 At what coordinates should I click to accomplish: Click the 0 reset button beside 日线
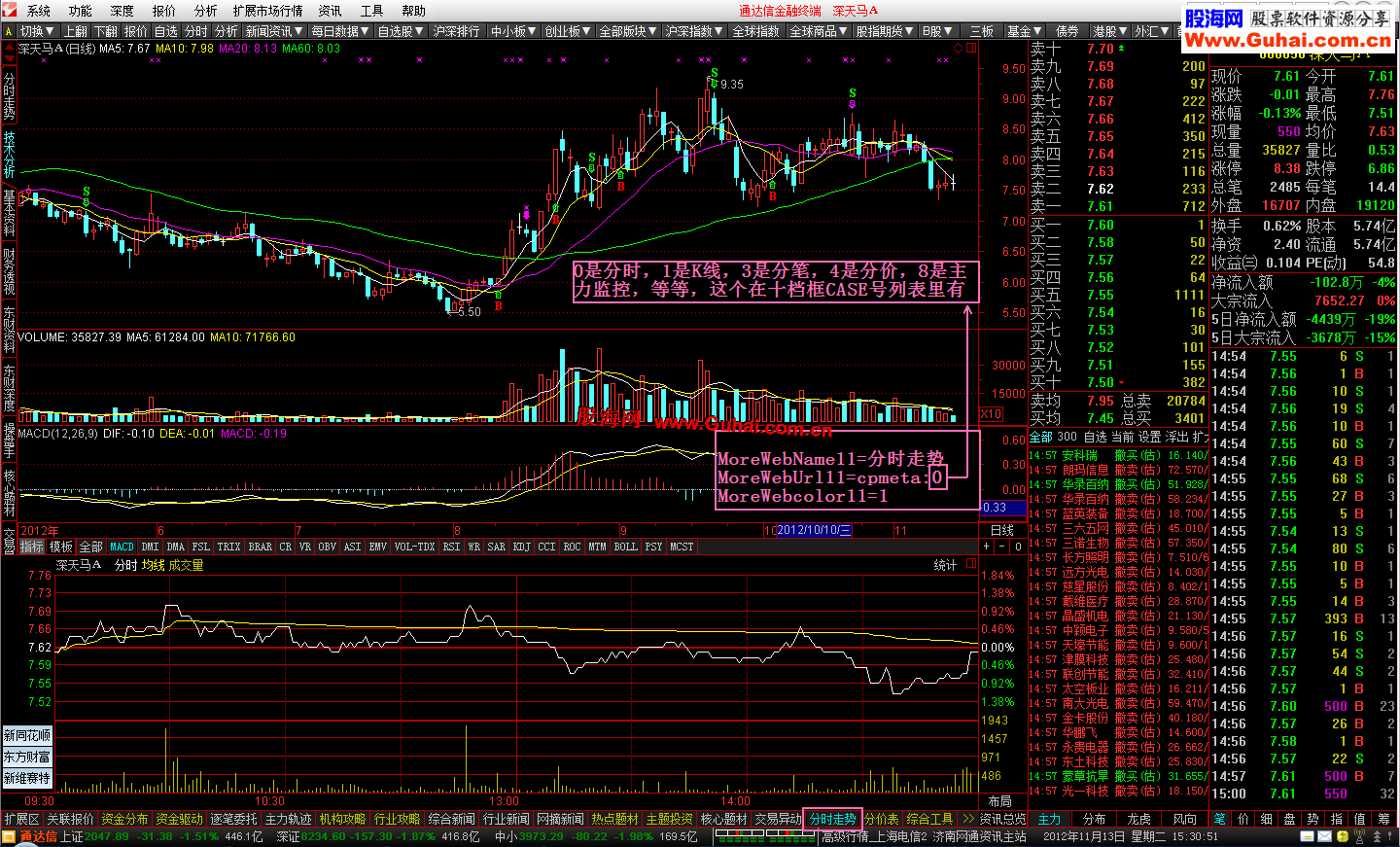pos(1018,547)
